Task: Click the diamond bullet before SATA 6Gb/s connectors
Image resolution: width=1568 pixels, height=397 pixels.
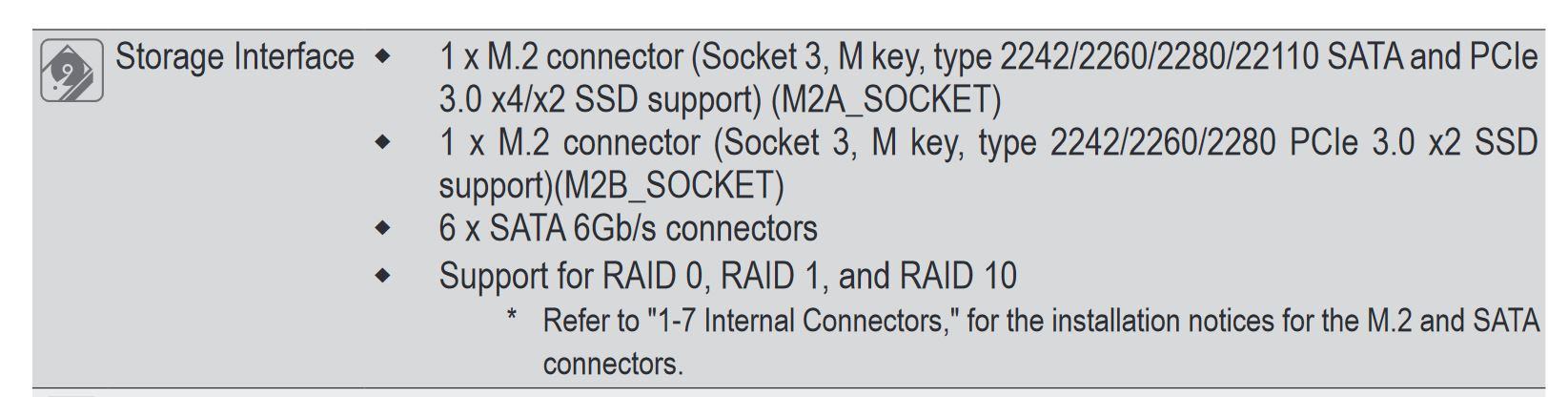Action: [383, 228]
